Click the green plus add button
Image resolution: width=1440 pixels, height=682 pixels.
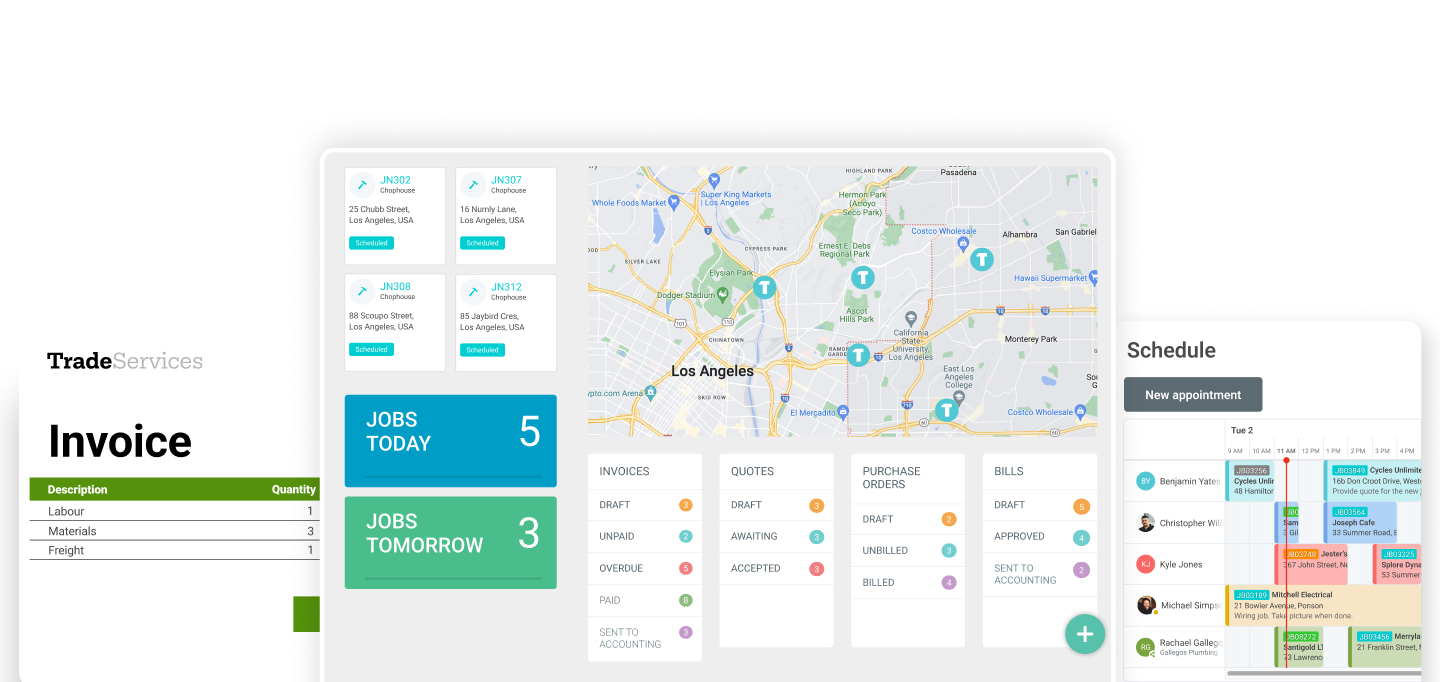1085,634
